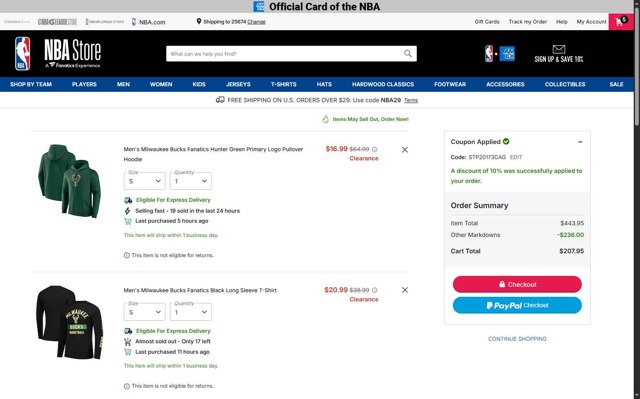This screenshot has width=640, height=399.
Task: Open the T-shirt Size dropdown
Action: [144, 312]
